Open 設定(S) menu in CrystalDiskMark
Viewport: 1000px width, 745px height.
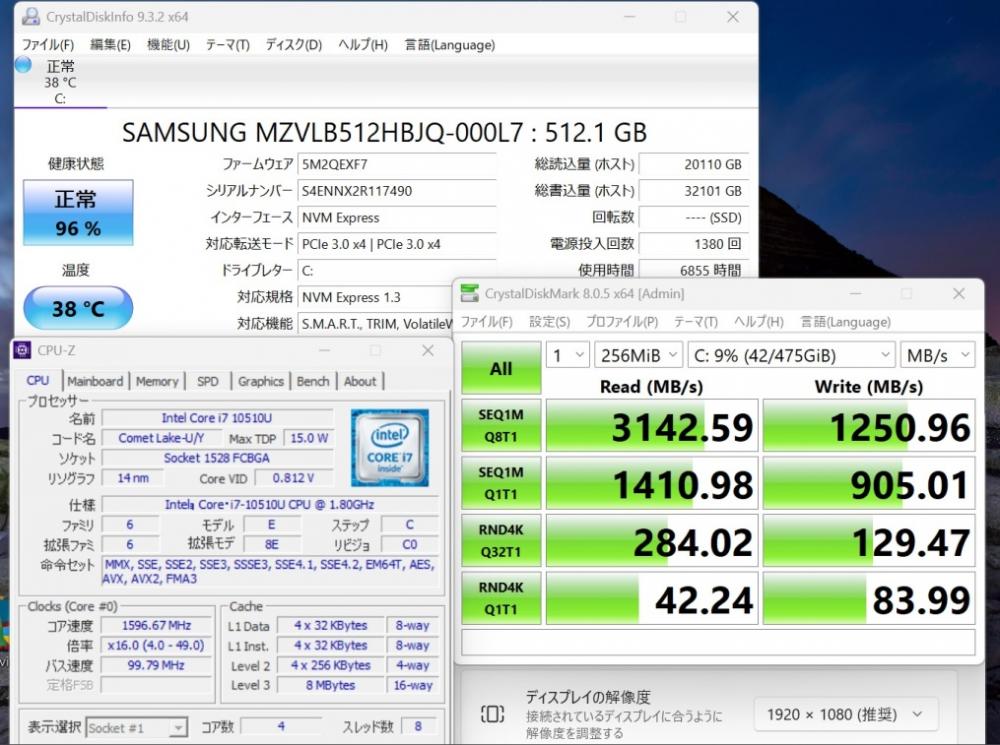coord(550,321)
